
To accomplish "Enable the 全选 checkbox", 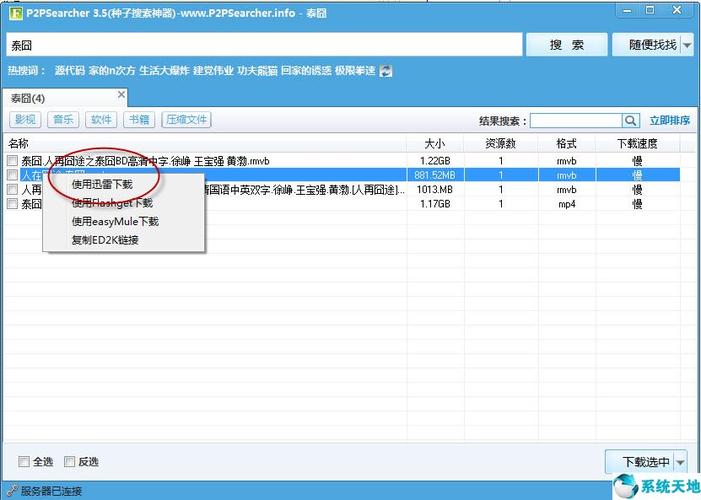I will (24, 462).
